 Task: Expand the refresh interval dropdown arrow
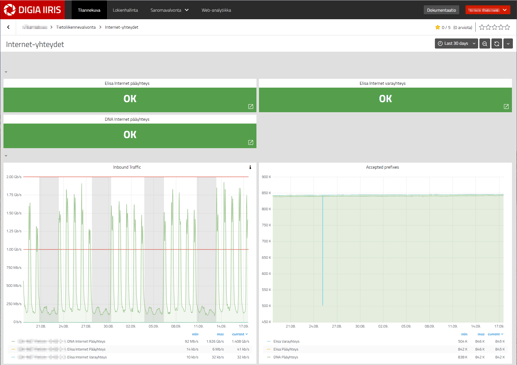click(508, 44)
